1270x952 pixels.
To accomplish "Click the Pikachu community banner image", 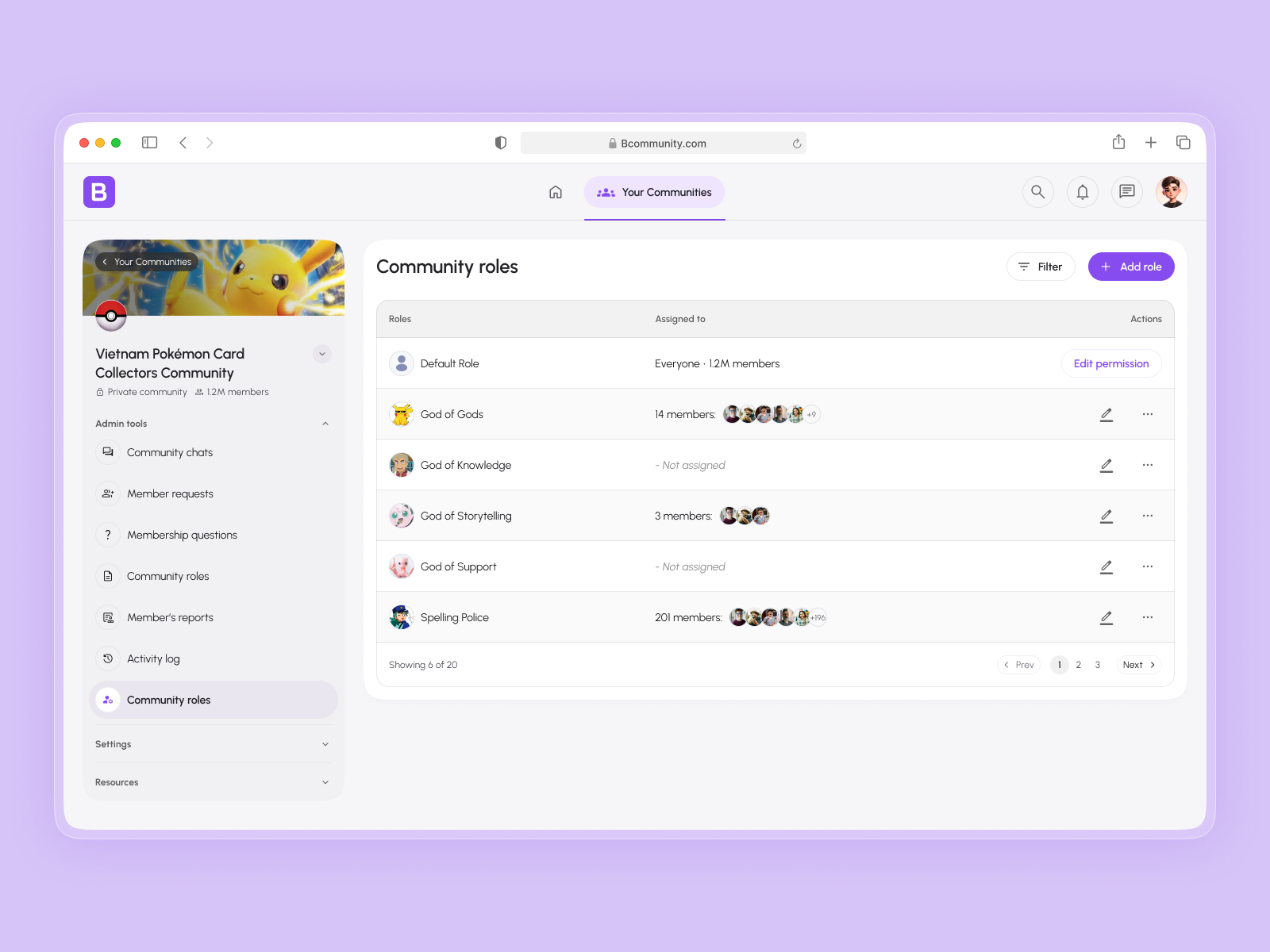I will pyautogui.click(x=214, y=278).
